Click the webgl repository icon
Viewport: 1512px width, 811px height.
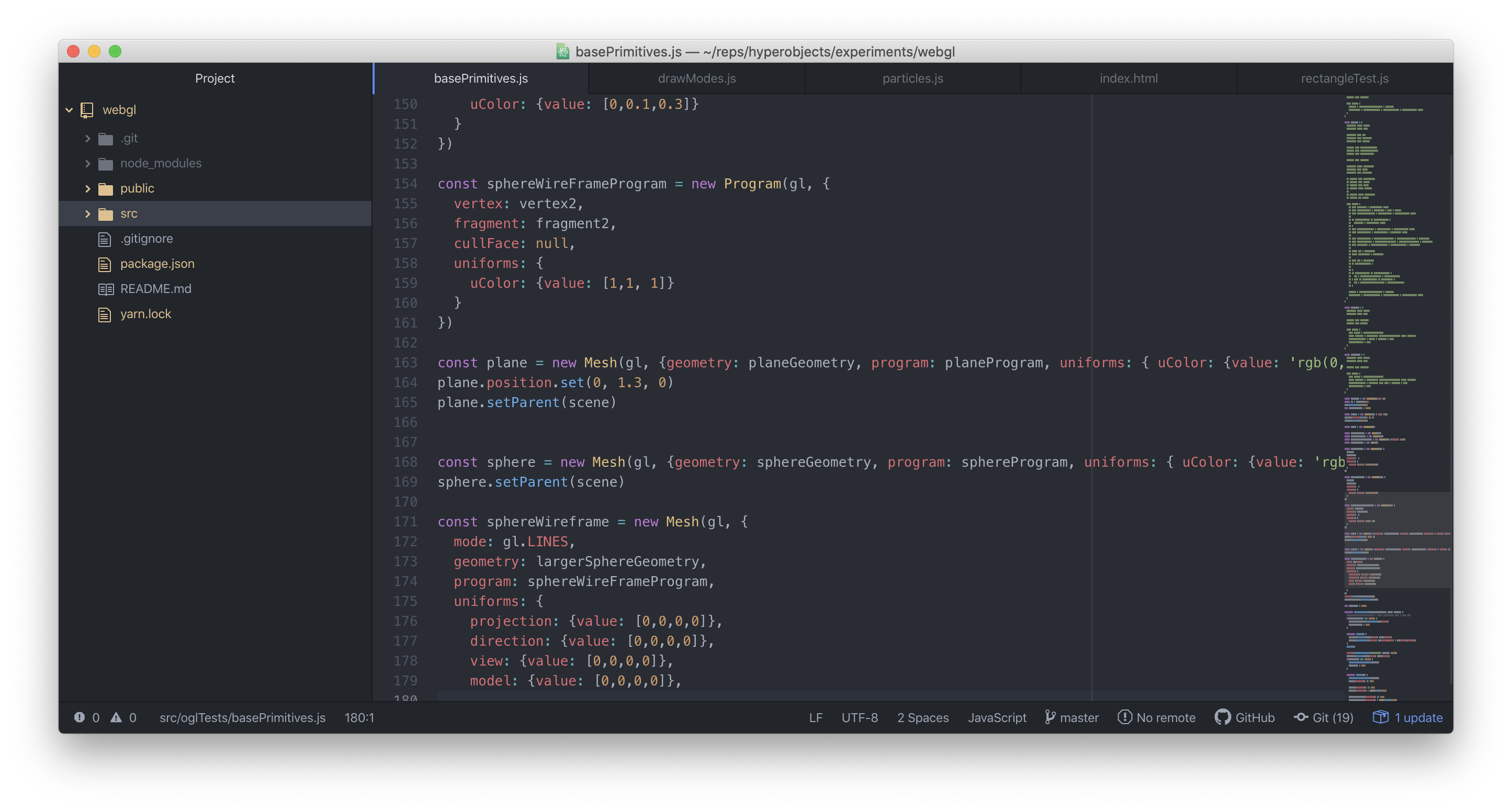point(87,110)
